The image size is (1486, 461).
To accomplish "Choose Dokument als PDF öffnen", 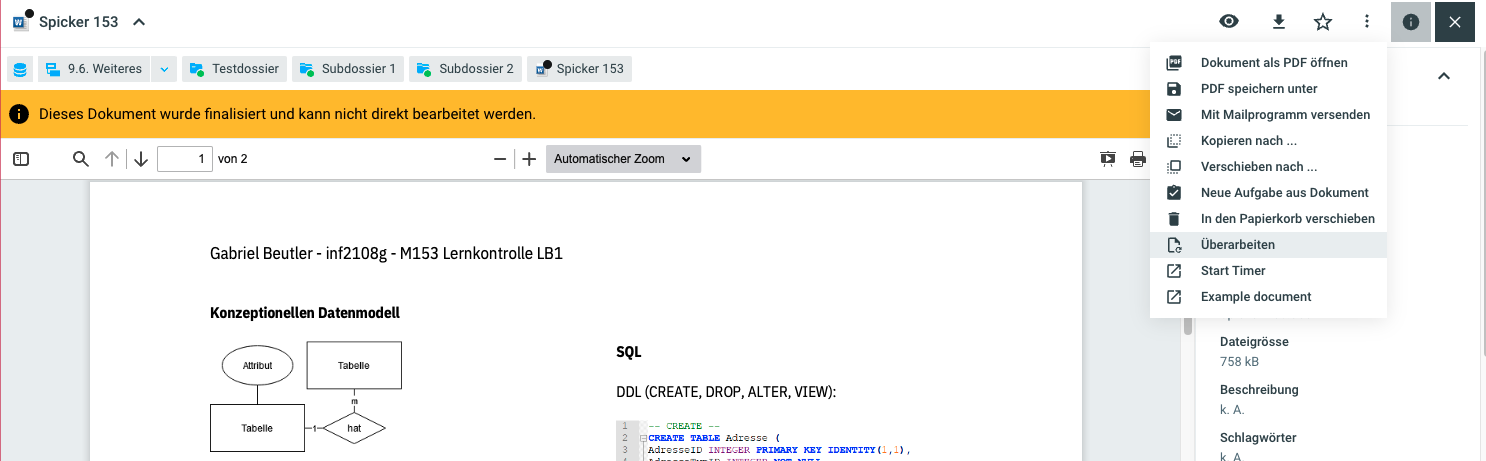I will 1273,63.
